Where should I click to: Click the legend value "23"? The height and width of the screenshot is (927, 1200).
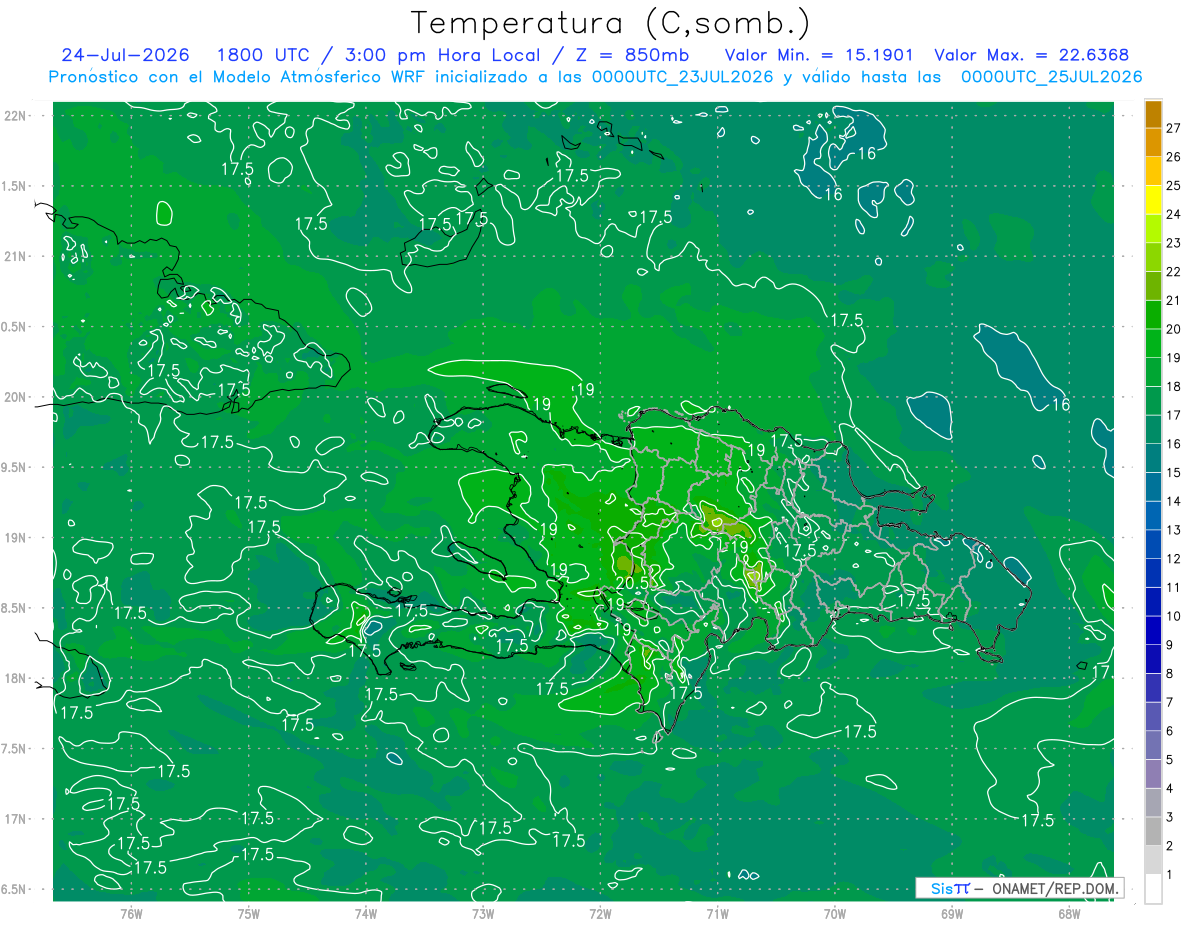click(x=1174, y=243)
